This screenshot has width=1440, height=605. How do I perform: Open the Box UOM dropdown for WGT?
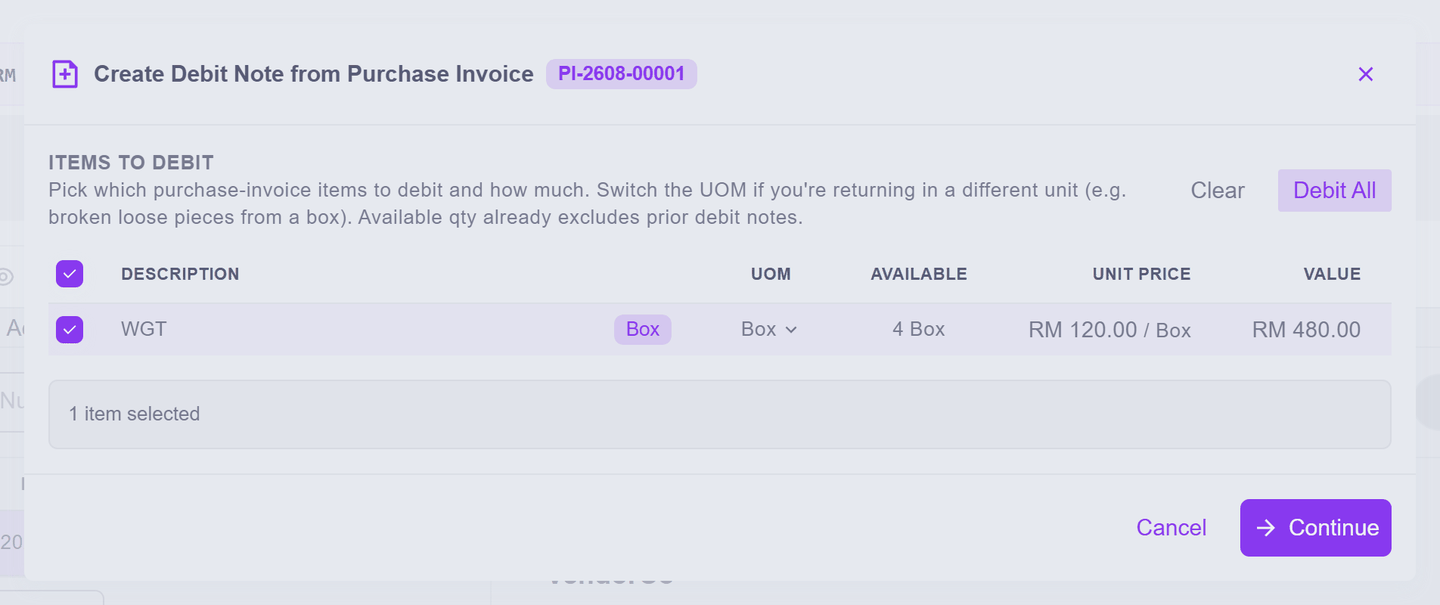pos(769,329)
